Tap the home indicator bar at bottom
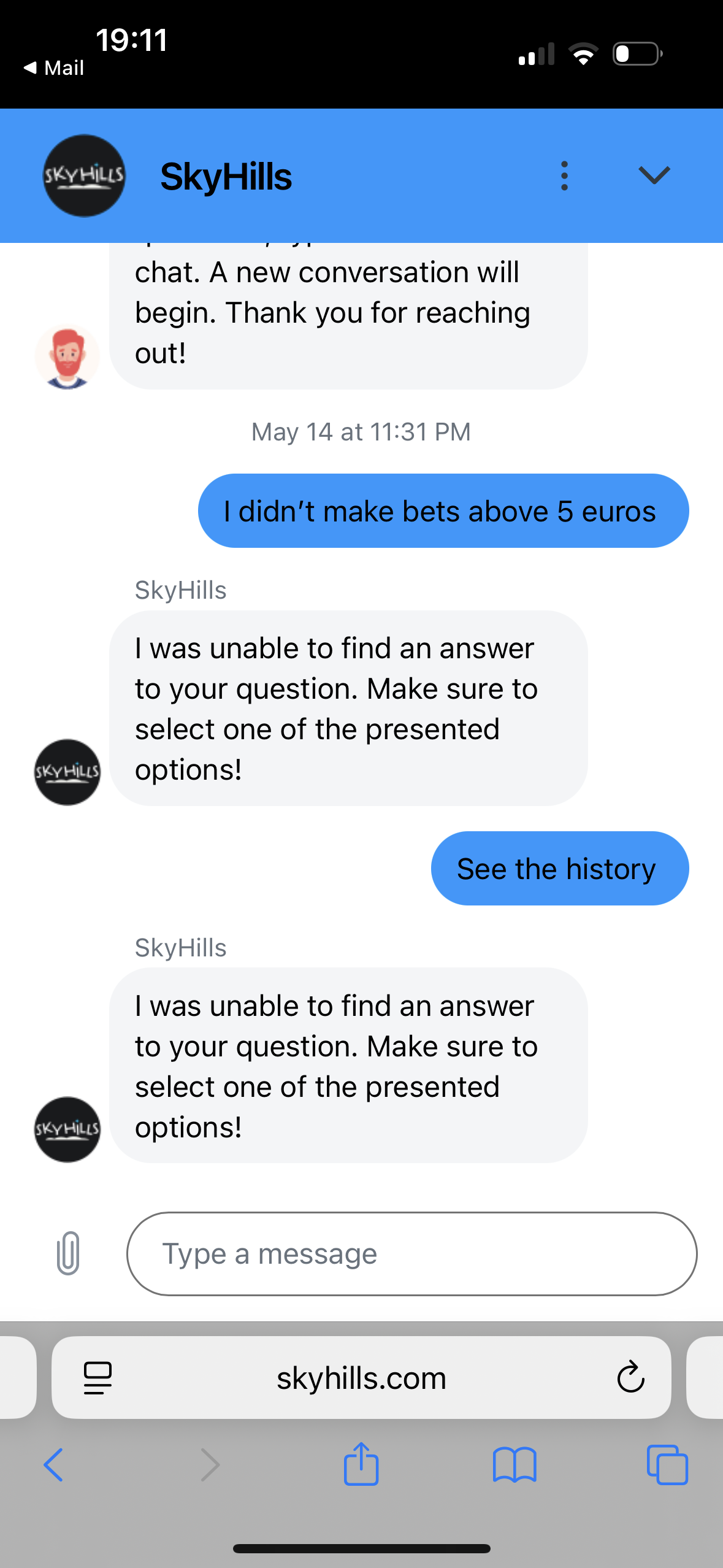 click(x=361, y=1548)
